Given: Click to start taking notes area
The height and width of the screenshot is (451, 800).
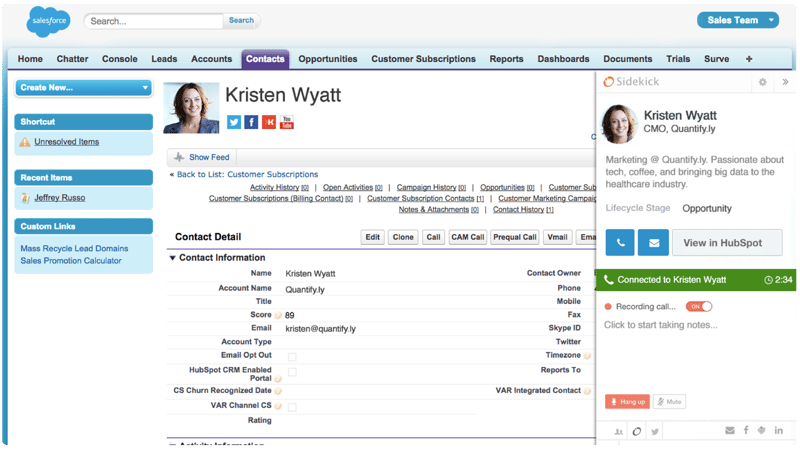Looking at the screenshot, I should pos(661,325).
